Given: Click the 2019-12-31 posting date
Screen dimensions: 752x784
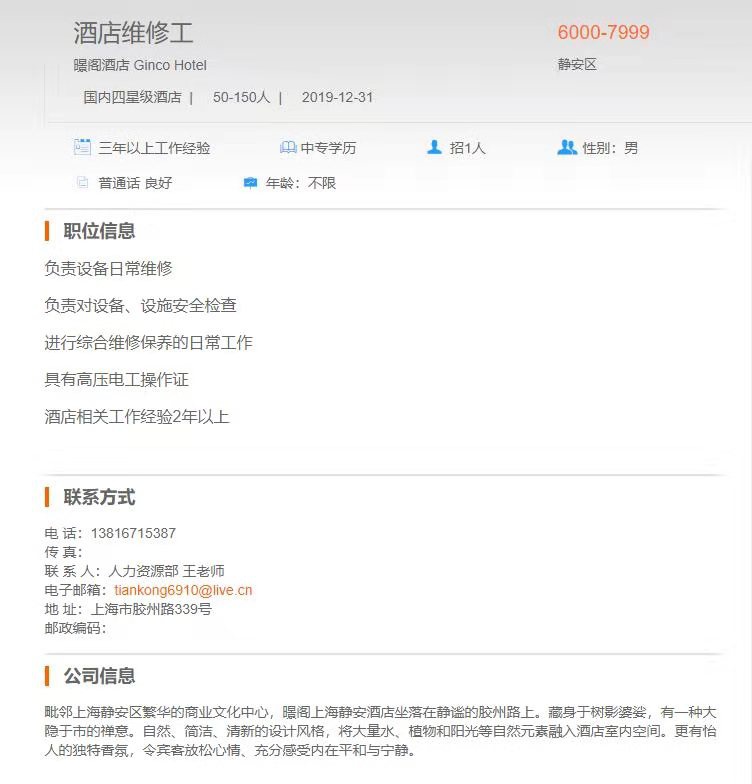Looking at the screenshot, I should 338,97.
